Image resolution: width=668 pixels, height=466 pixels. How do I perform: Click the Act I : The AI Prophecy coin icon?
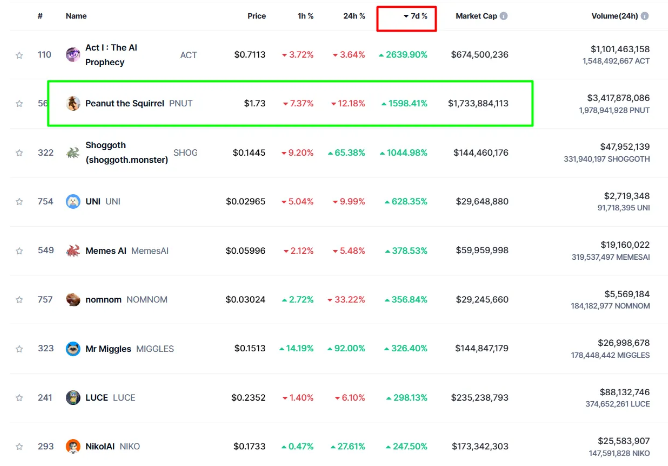[x=73, y=55]
